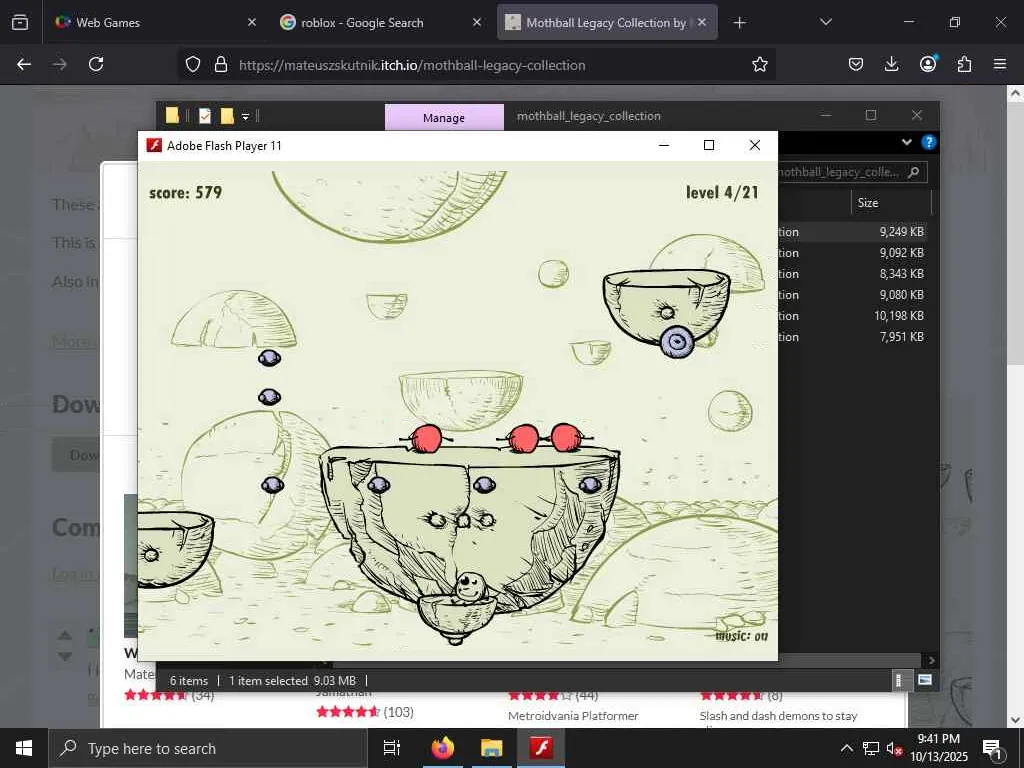Click the Properties icon in Explorer title bar

(x=205, y=116)
